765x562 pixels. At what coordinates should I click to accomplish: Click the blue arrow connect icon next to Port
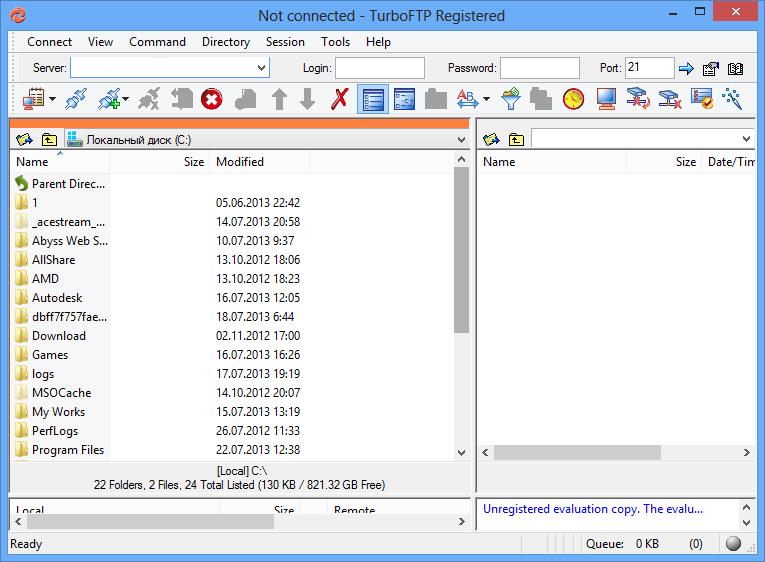pos(686,69)
